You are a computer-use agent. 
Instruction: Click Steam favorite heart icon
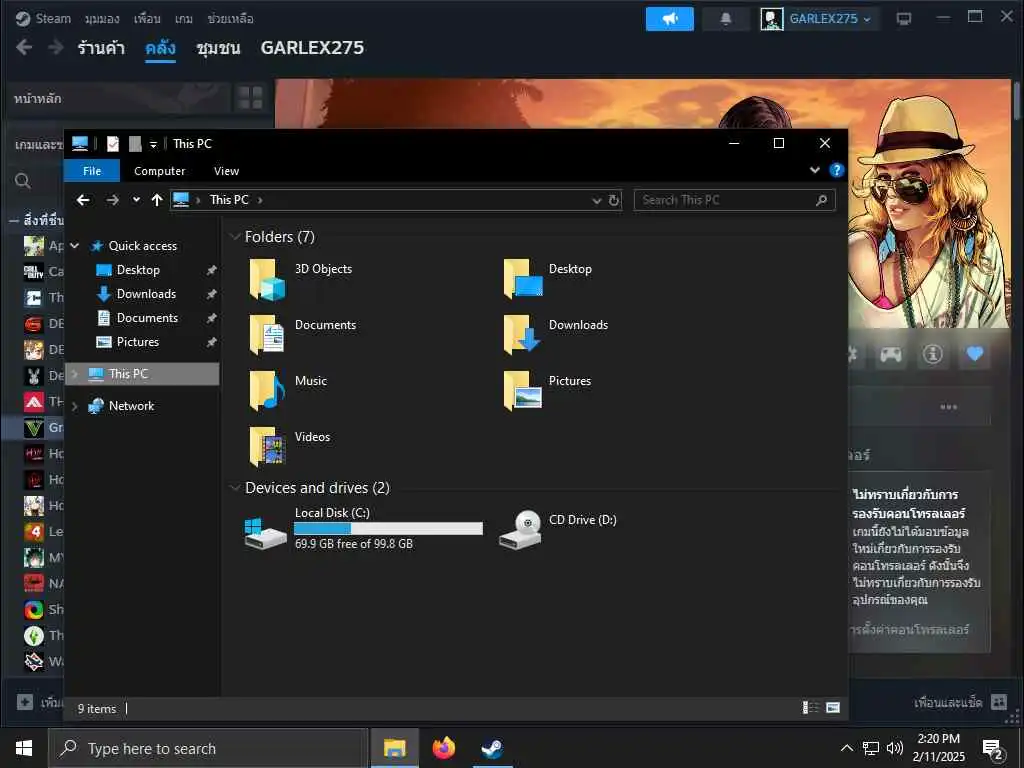point(974,354)
